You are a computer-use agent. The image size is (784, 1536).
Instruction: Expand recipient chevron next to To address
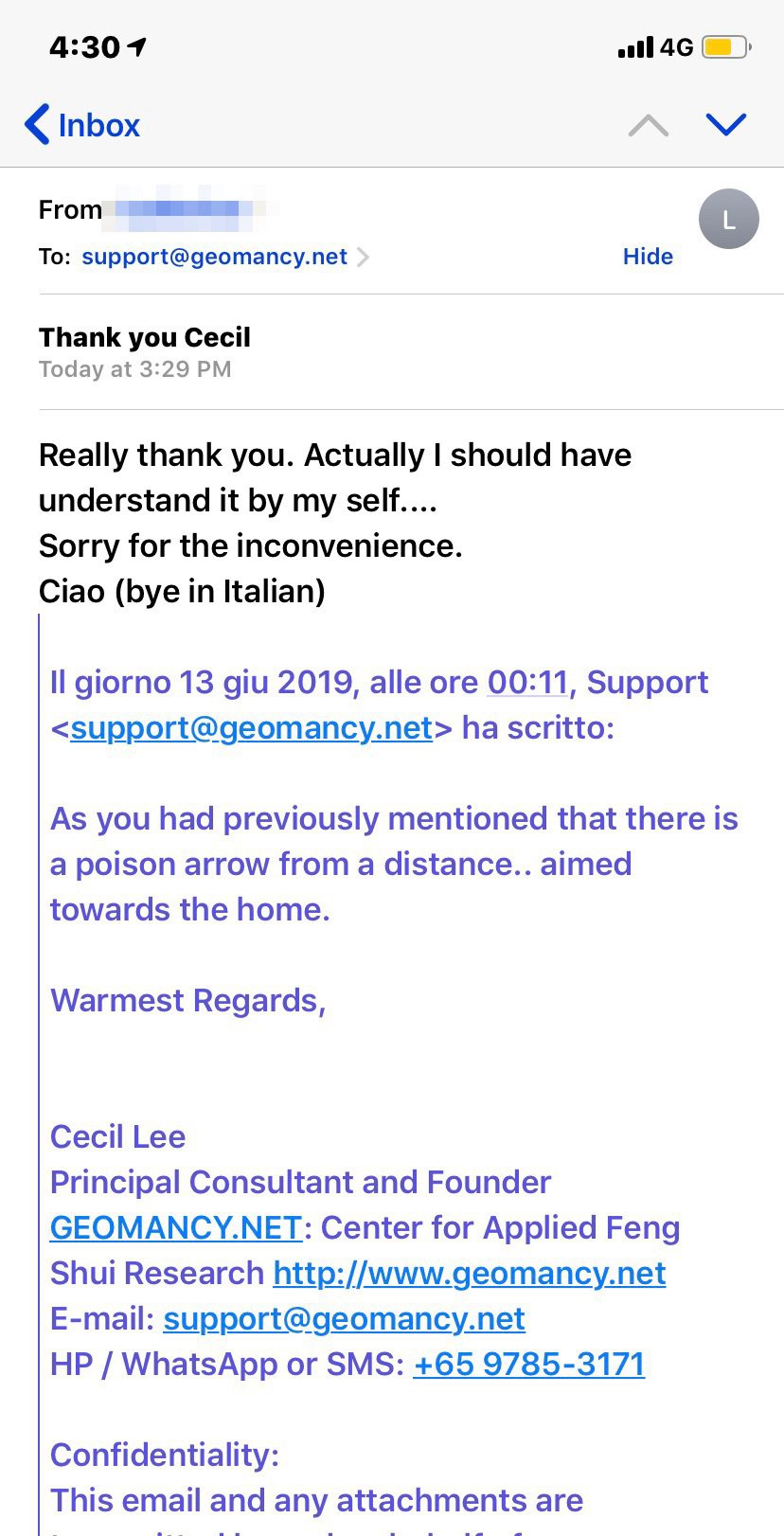[364, 257]
